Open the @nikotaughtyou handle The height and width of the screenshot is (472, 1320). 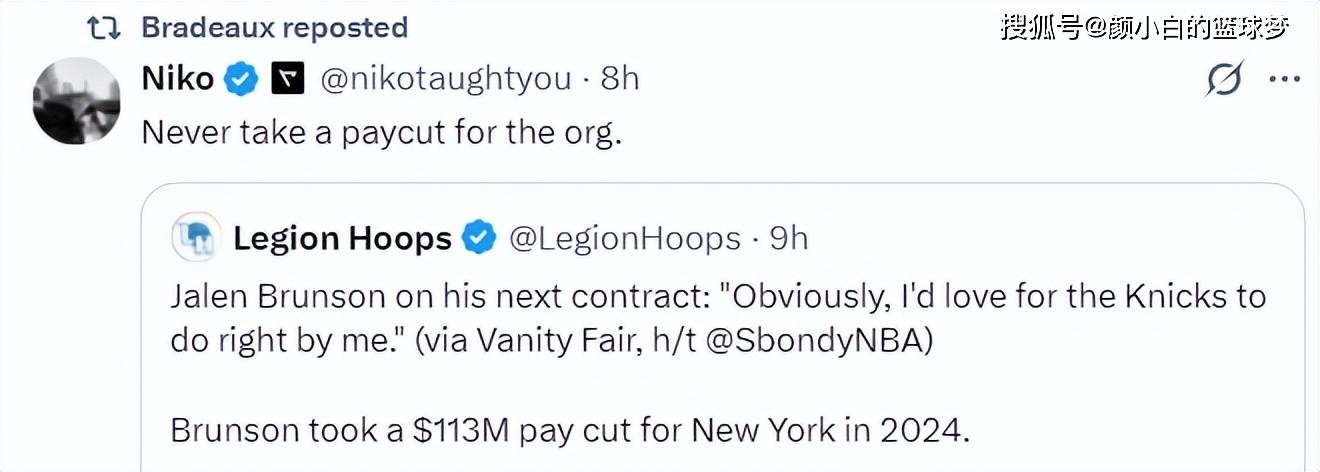tap(446, 79)
